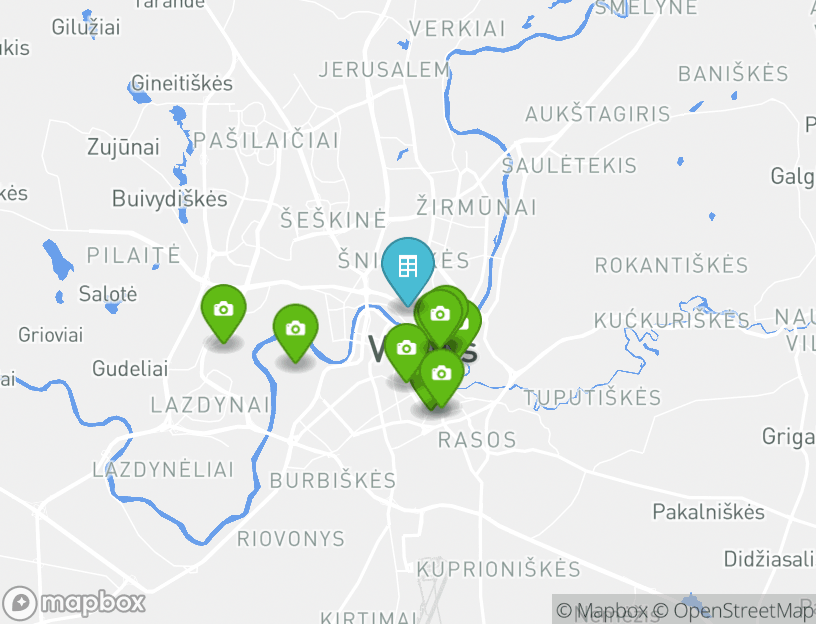Click the Žirmūnai district label

[476, 207]
